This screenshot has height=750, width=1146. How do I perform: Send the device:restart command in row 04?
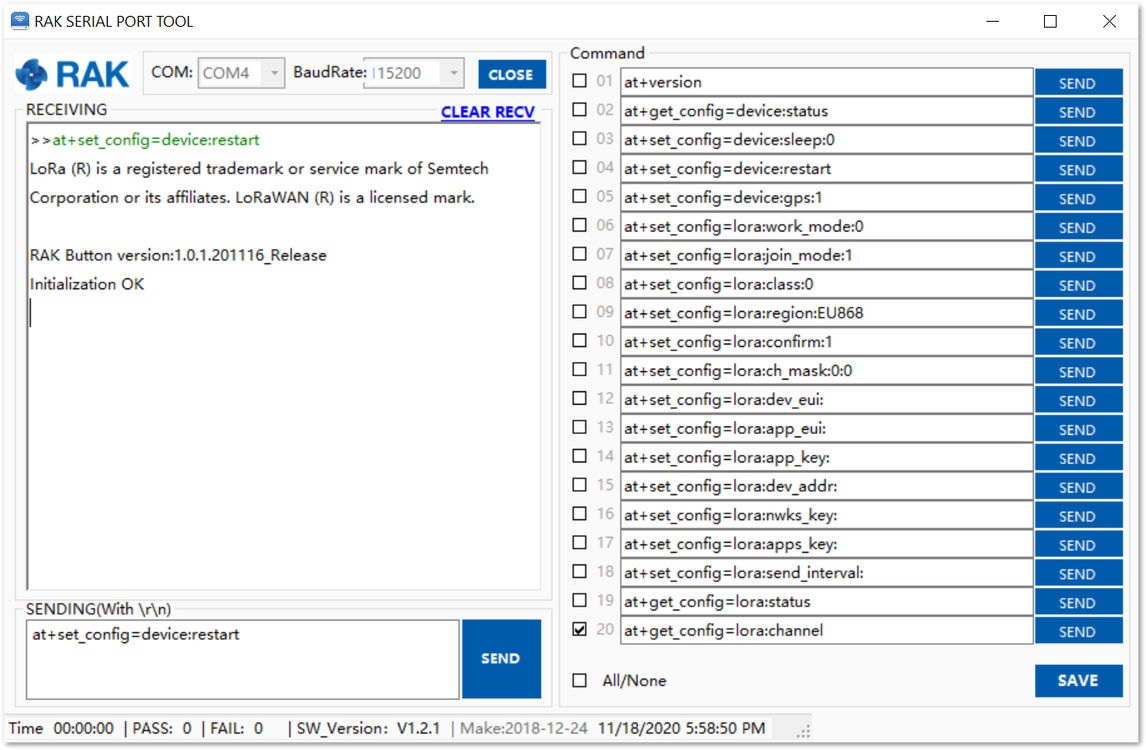click(1078, 169)
